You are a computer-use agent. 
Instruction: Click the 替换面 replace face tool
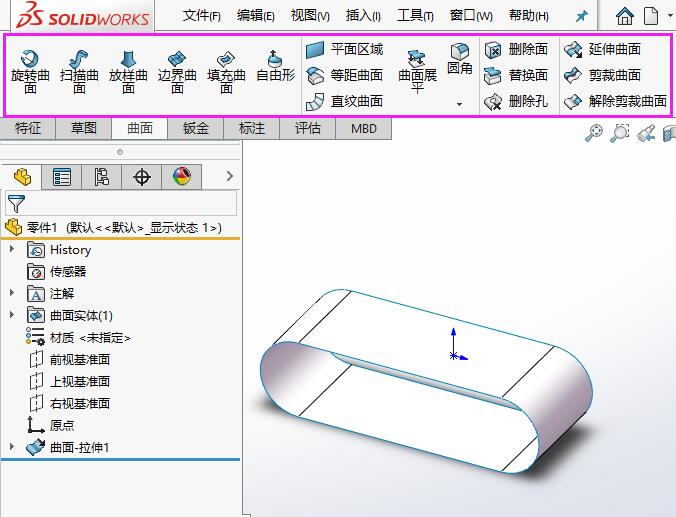click(516, 75)
